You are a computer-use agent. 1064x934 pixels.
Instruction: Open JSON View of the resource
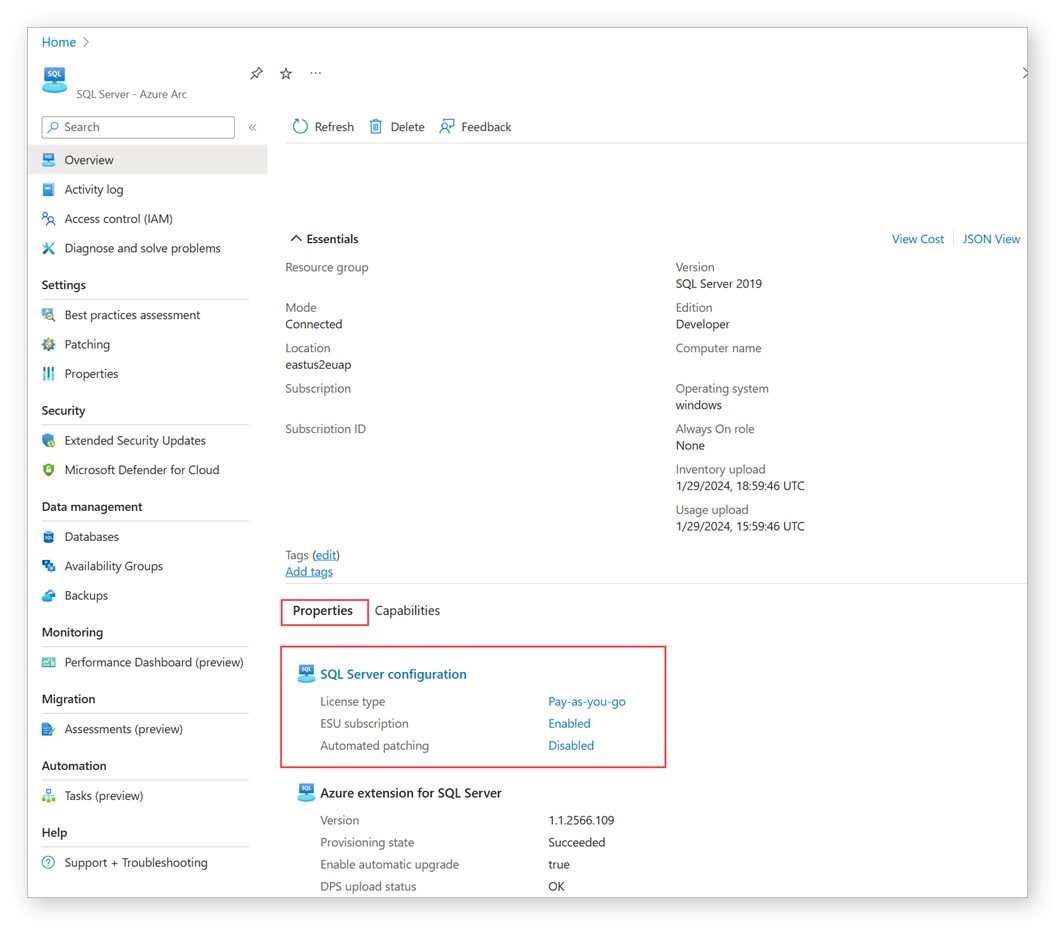coord(991,238)
